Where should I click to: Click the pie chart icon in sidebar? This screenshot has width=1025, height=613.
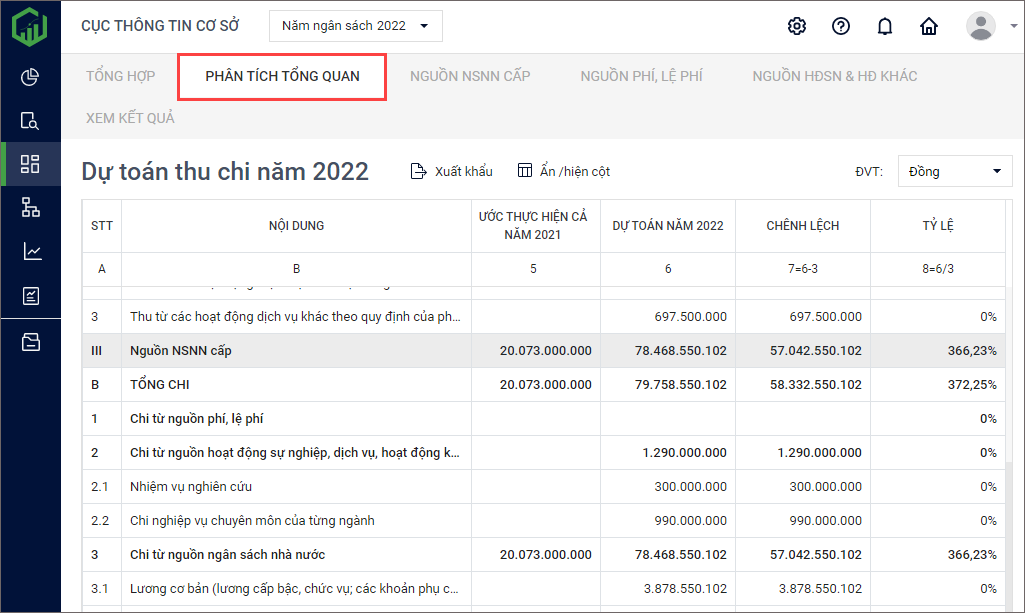coord(30,77)
